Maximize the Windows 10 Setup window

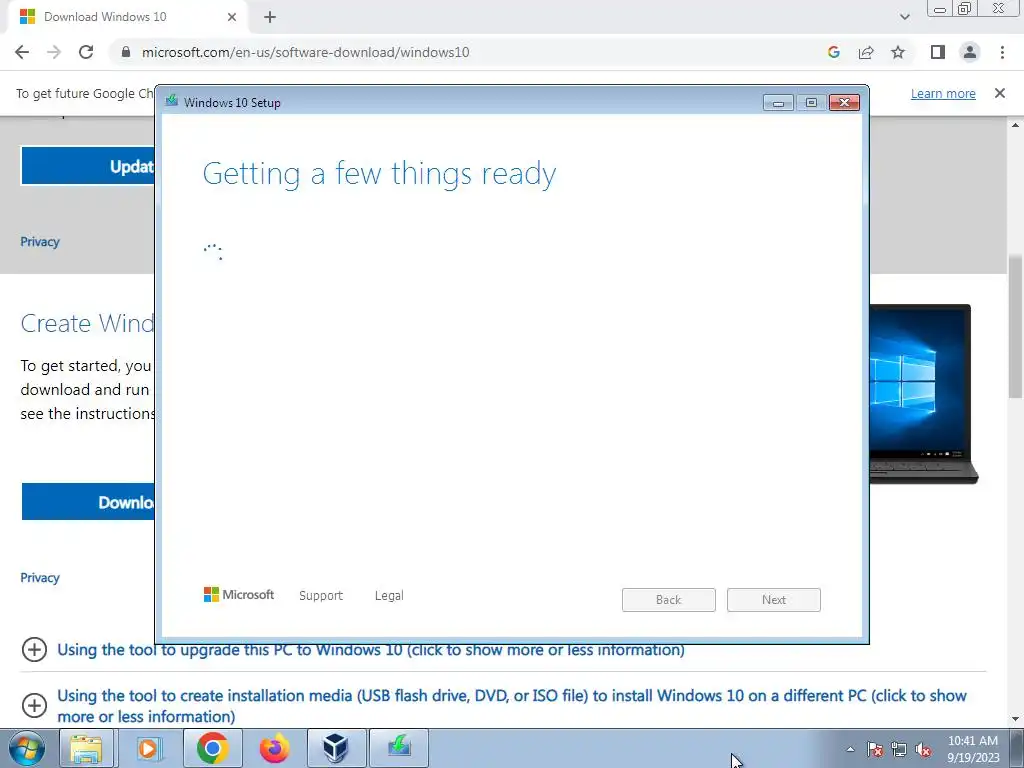click(811, 103)
